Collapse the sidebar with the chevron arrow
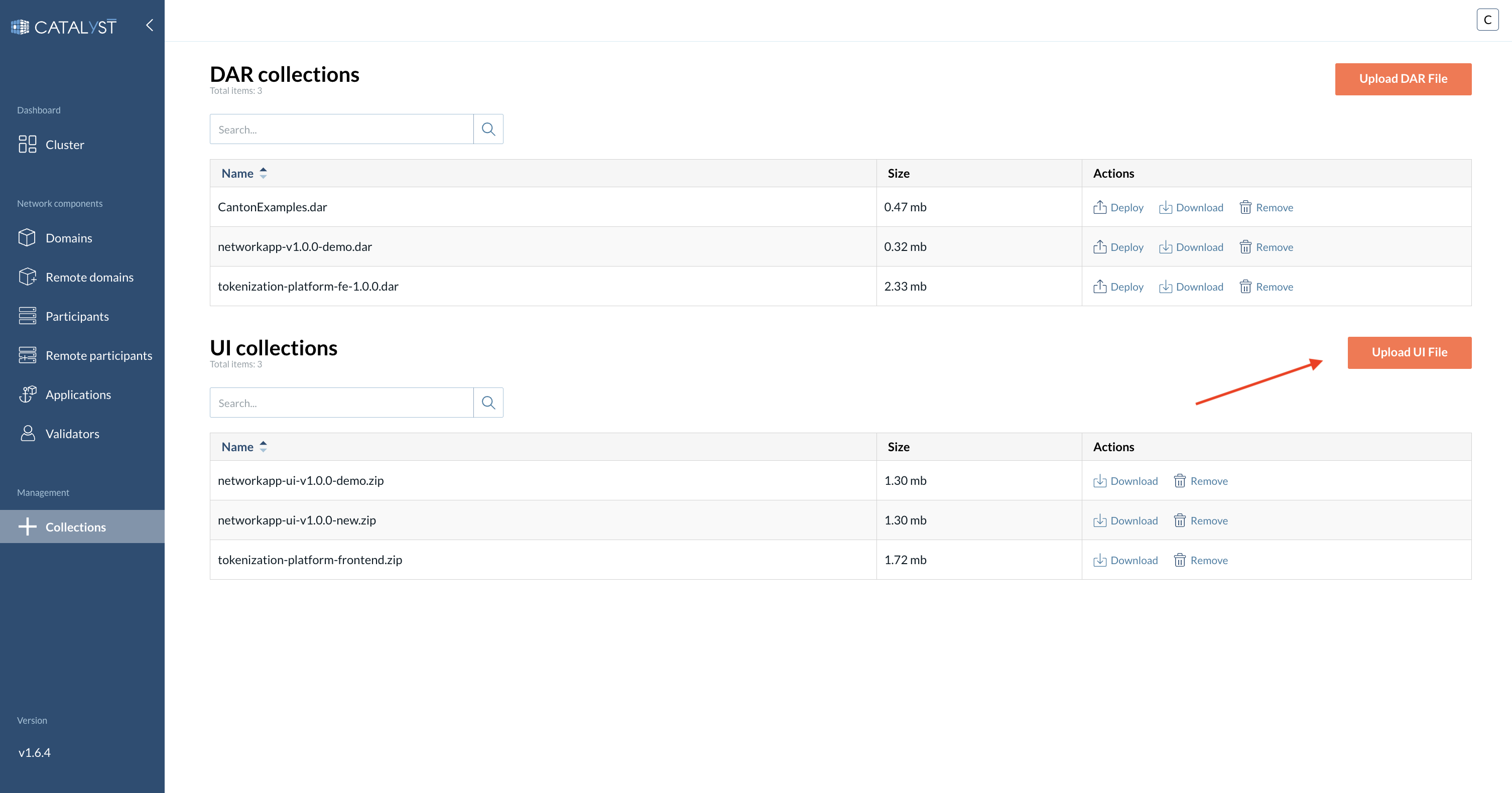 pos(149,25)
